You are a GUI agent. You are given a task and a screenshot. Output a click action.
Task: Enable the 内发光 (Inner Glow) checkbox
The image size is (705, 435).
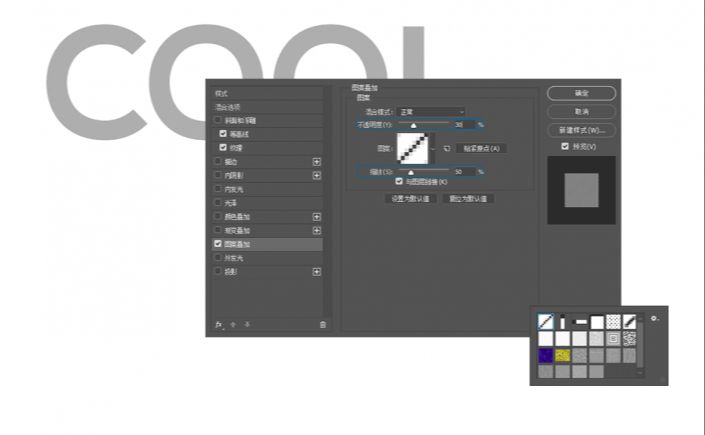218,189
